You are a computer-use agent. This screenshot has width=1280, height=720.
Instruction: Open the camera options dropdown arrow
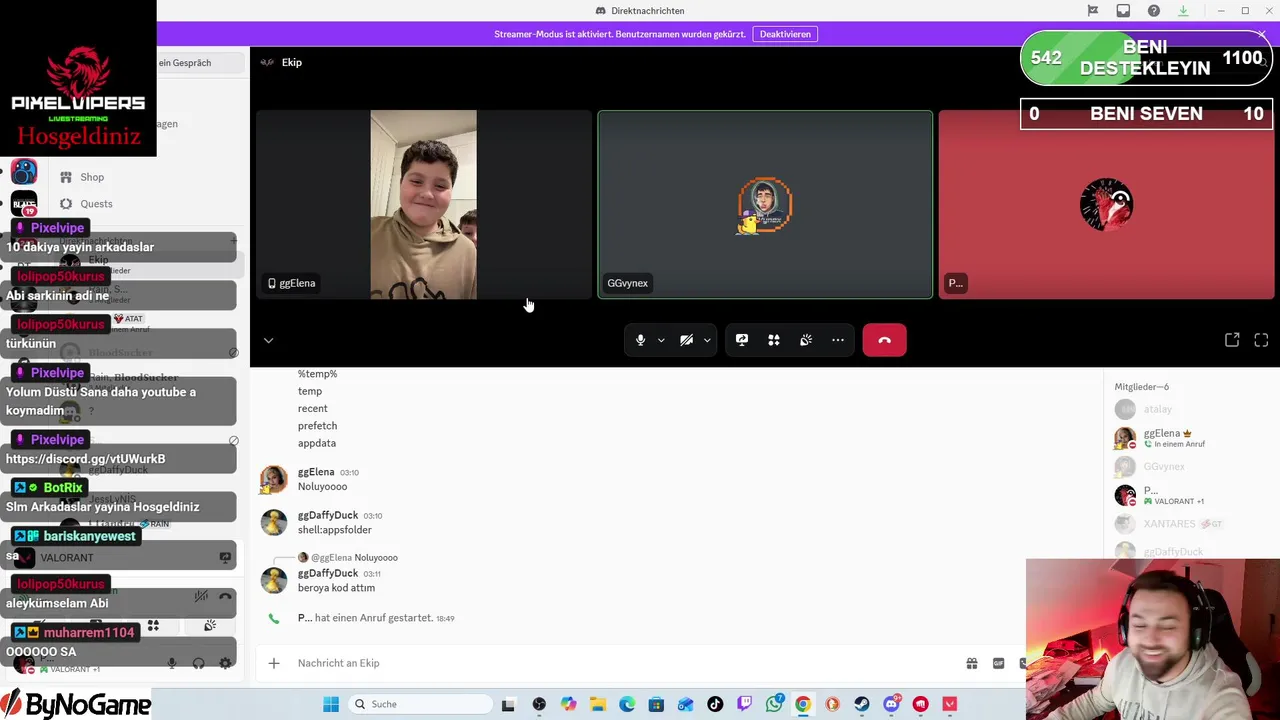707,340
